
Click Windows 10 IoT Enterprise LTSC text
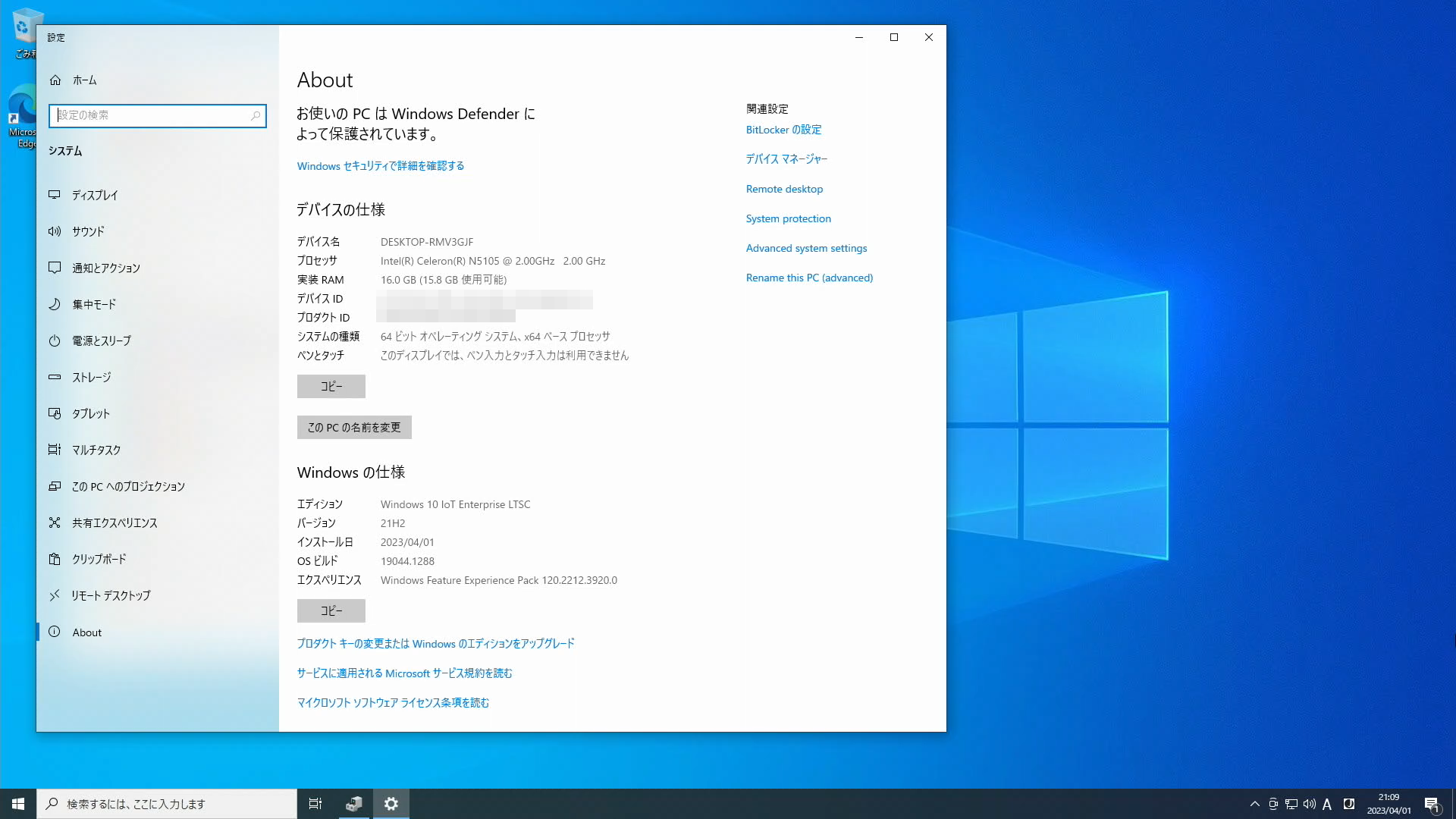coord(456,504)
